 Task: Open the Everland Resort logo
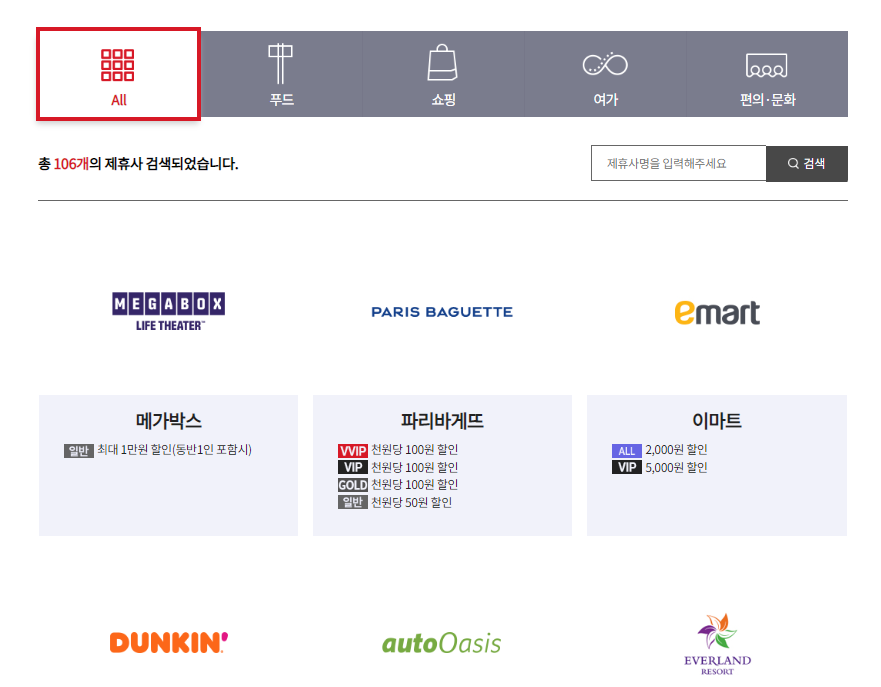click(717, 644)
